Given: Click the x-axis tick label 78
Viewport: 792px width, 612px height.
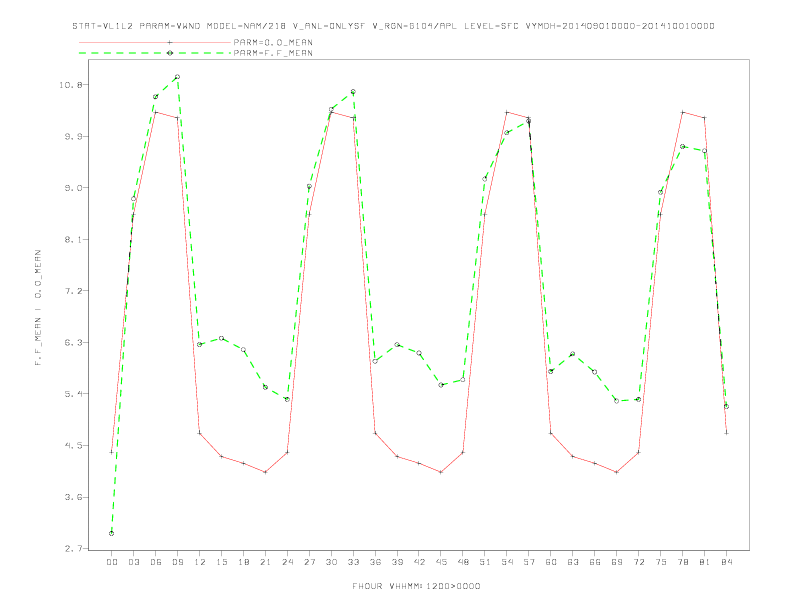Looking at the screenshot, I should click(682, 562).
